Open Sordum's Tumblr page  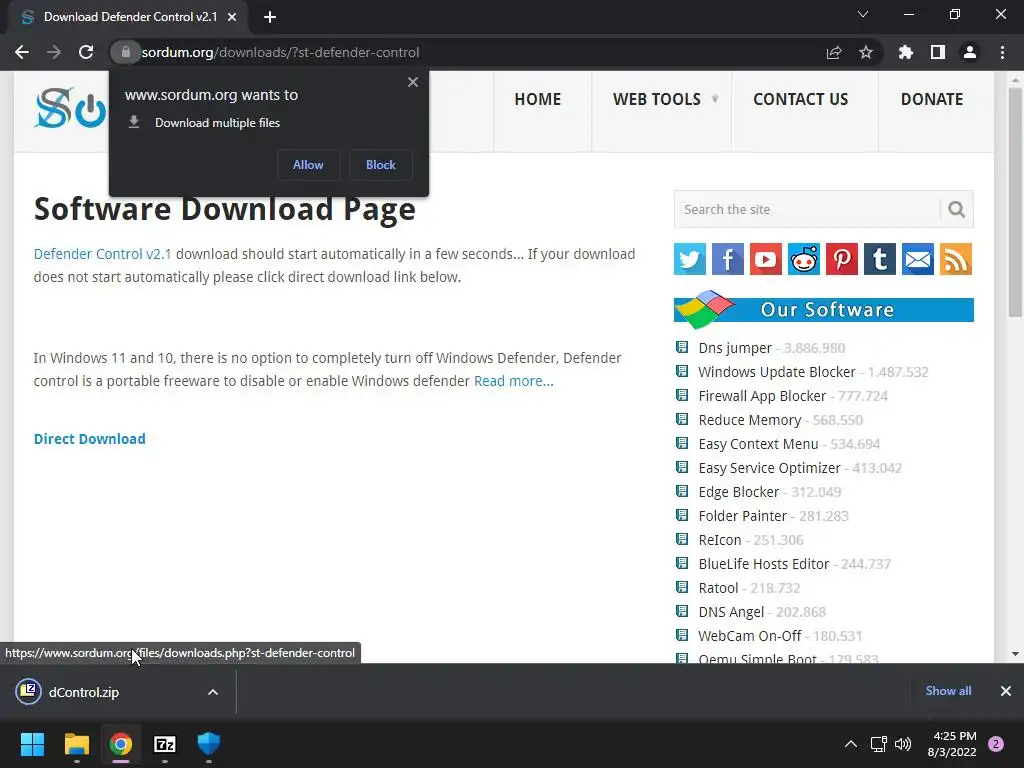[x=880, y=259]
